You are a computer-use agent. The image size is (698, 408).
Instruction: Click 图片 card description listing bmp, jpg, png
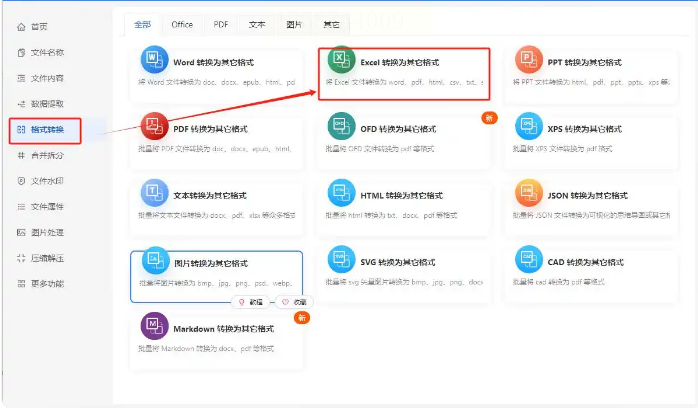pos(216,283)
